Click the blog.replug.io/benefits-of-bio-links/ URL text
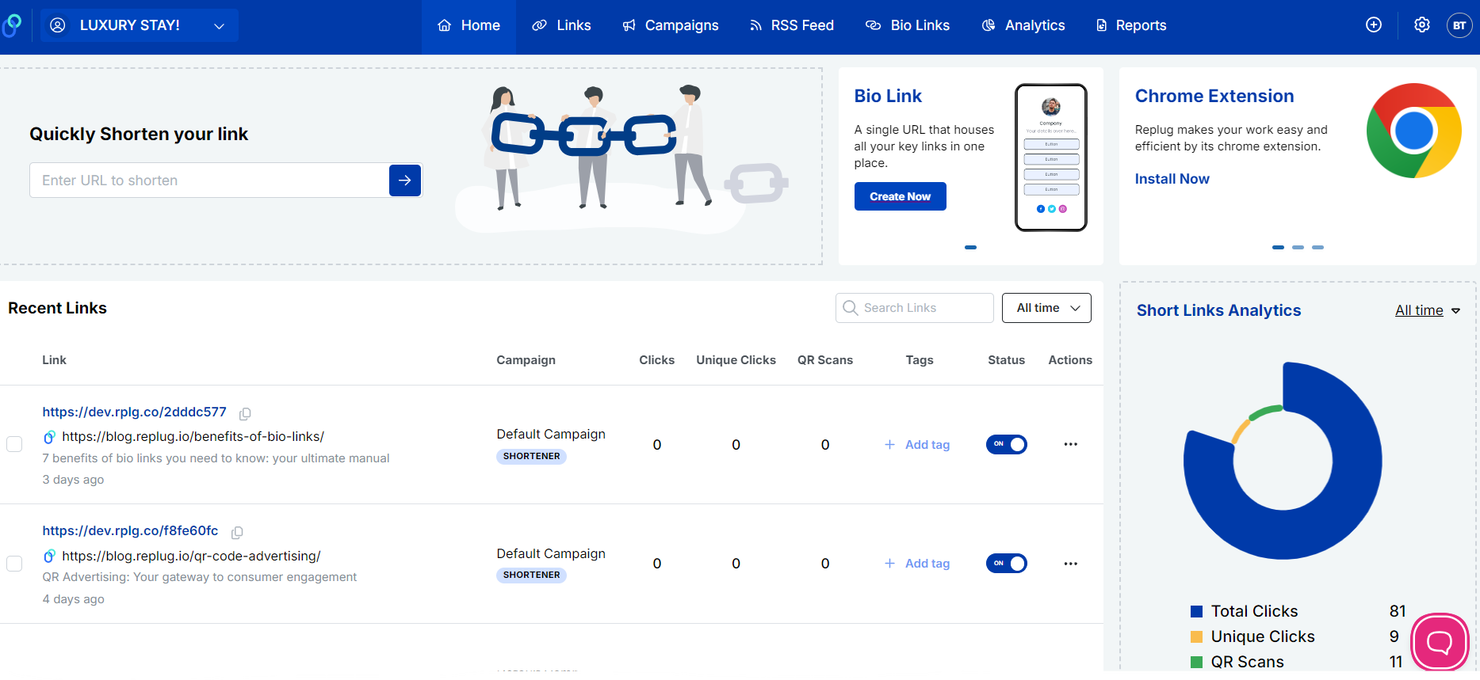The image size is (1480, 680). click(193, 437)
